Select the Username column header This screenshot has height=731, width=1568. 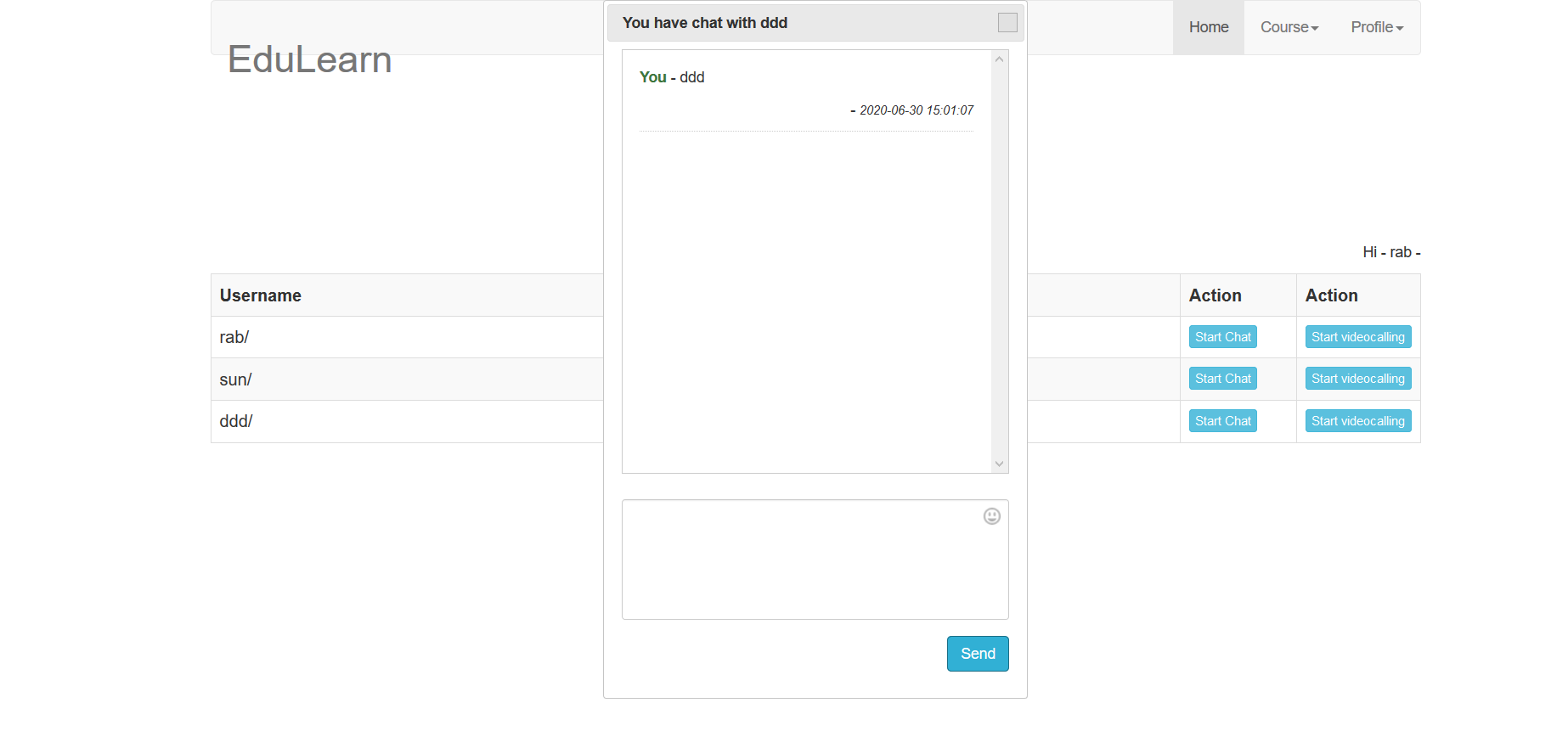[x=260, y=295]
